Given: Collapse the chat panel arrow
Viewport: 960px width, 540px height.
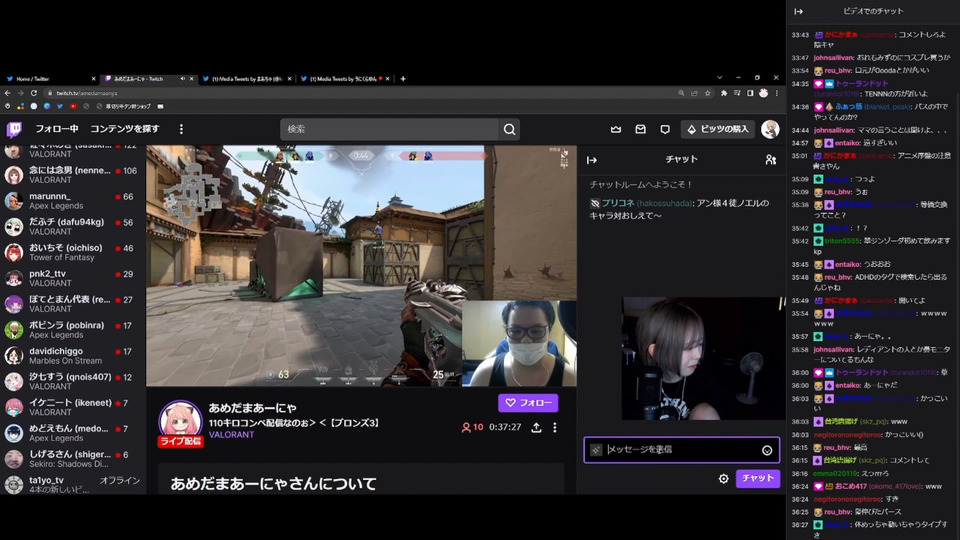Looking at the screenshot, I should click(591, 160).
